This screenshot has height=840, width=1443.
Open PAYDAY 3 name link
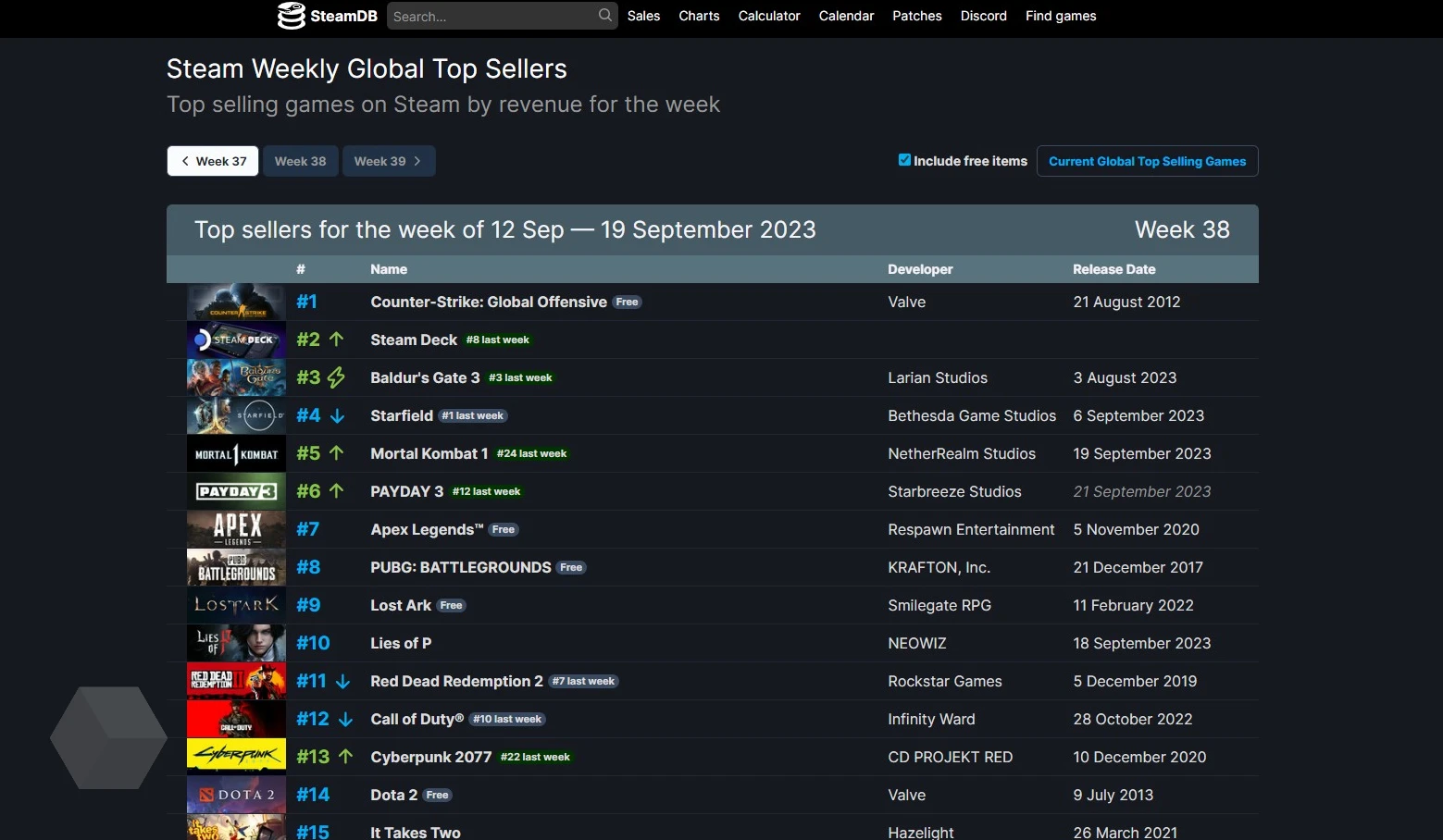pyautogui.click(x=407, y=491)
